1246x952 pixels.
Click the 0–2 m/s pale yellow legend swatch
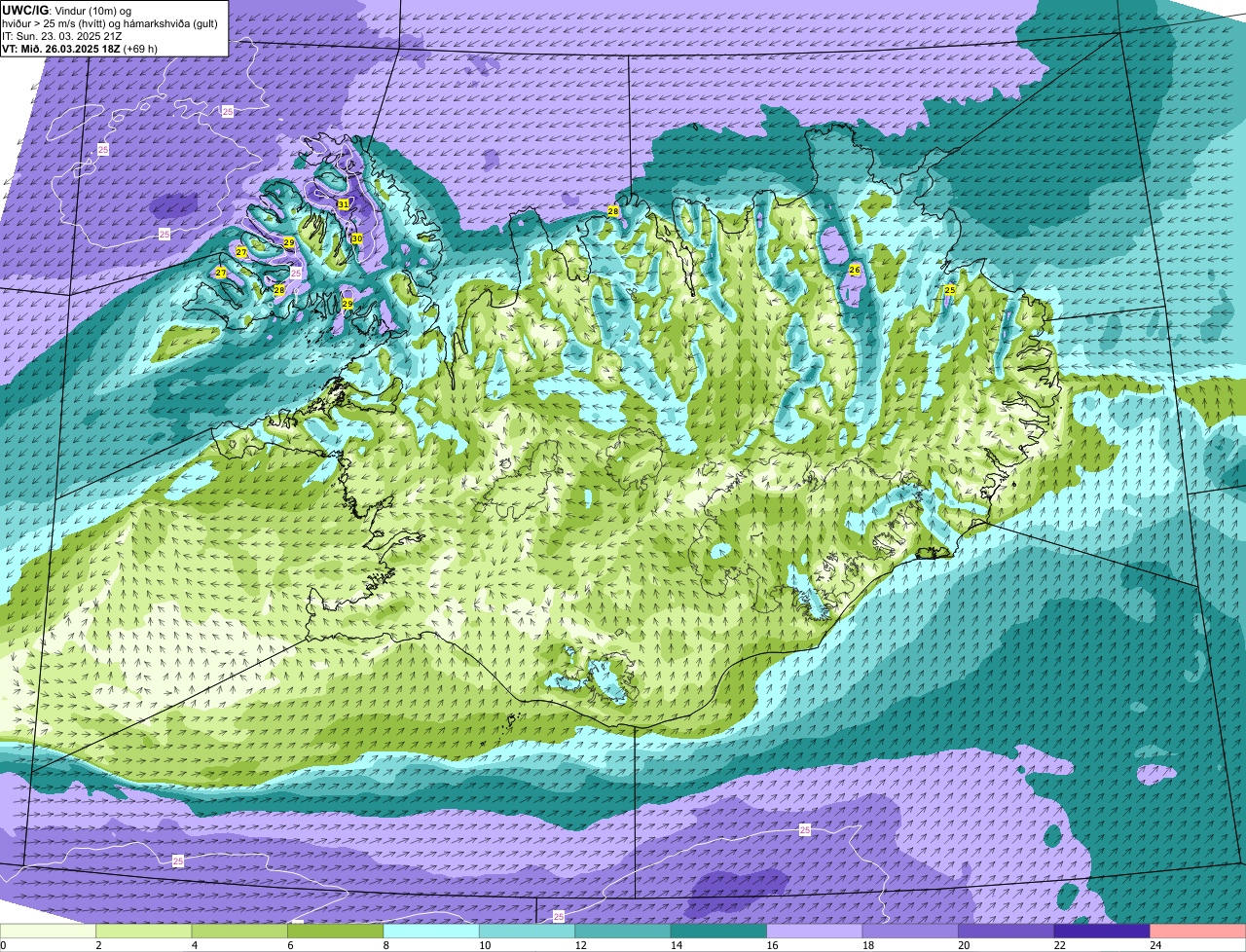50,931
